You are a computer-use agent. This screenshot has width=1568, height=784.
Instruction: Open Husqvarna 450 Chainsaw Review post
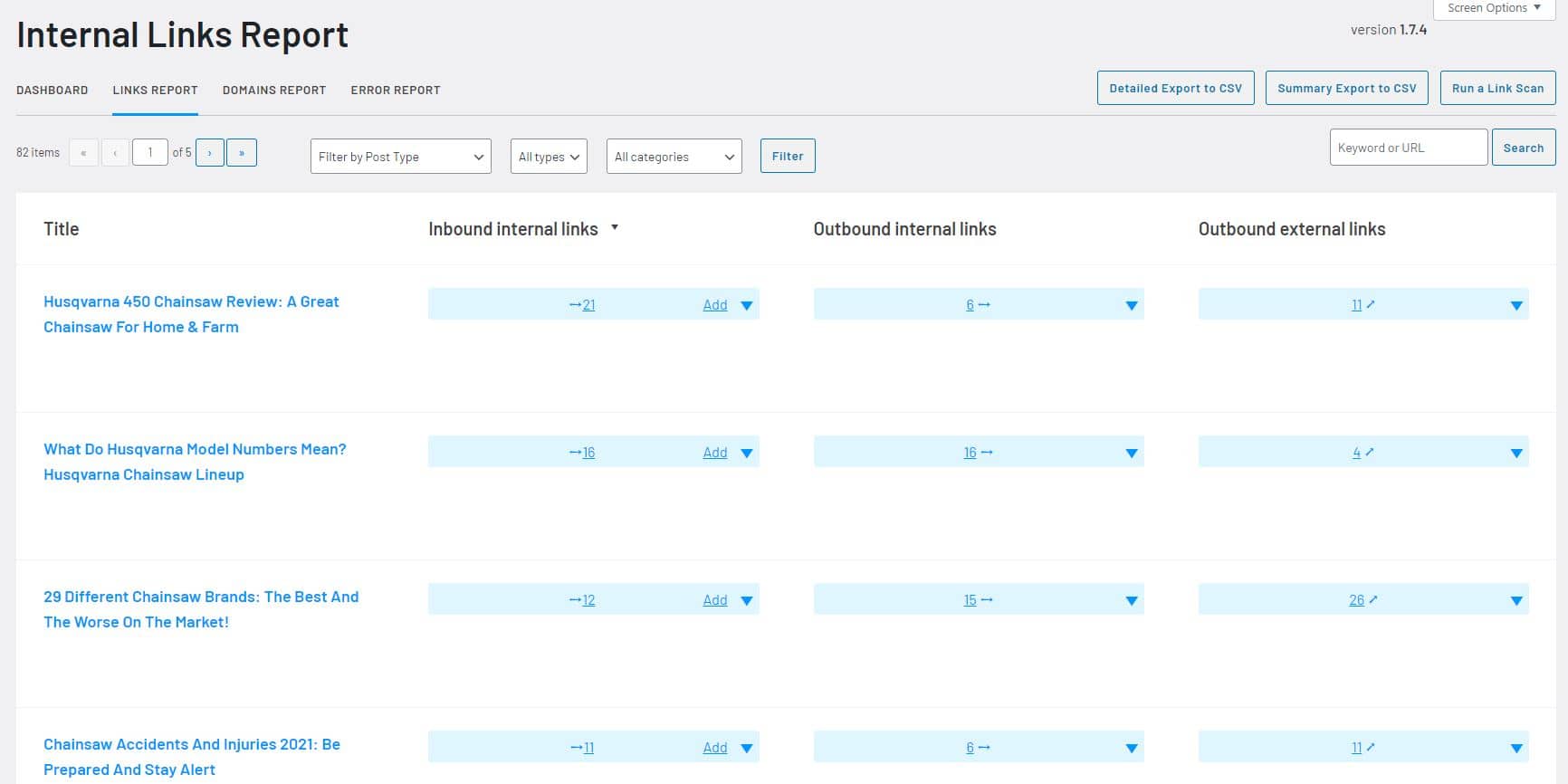(191, 314)
